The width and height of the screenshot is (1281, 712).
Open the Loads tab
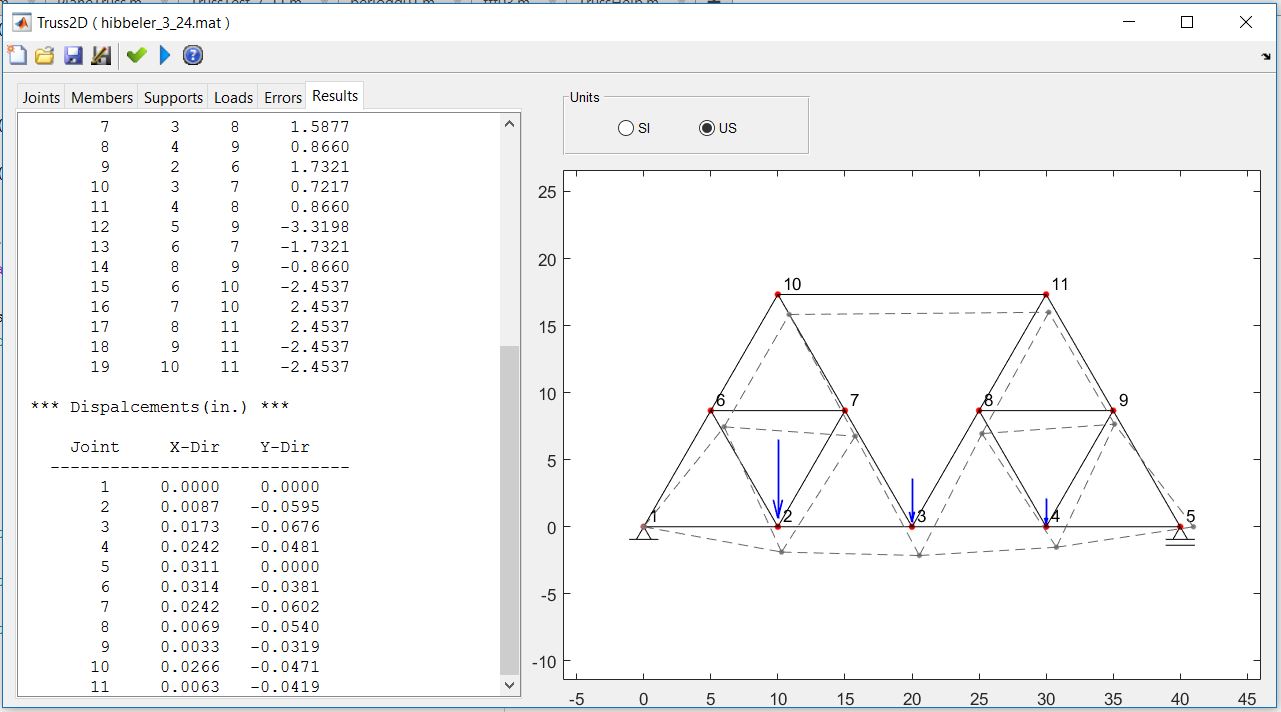pyautogui.click(x=233, y=95)
